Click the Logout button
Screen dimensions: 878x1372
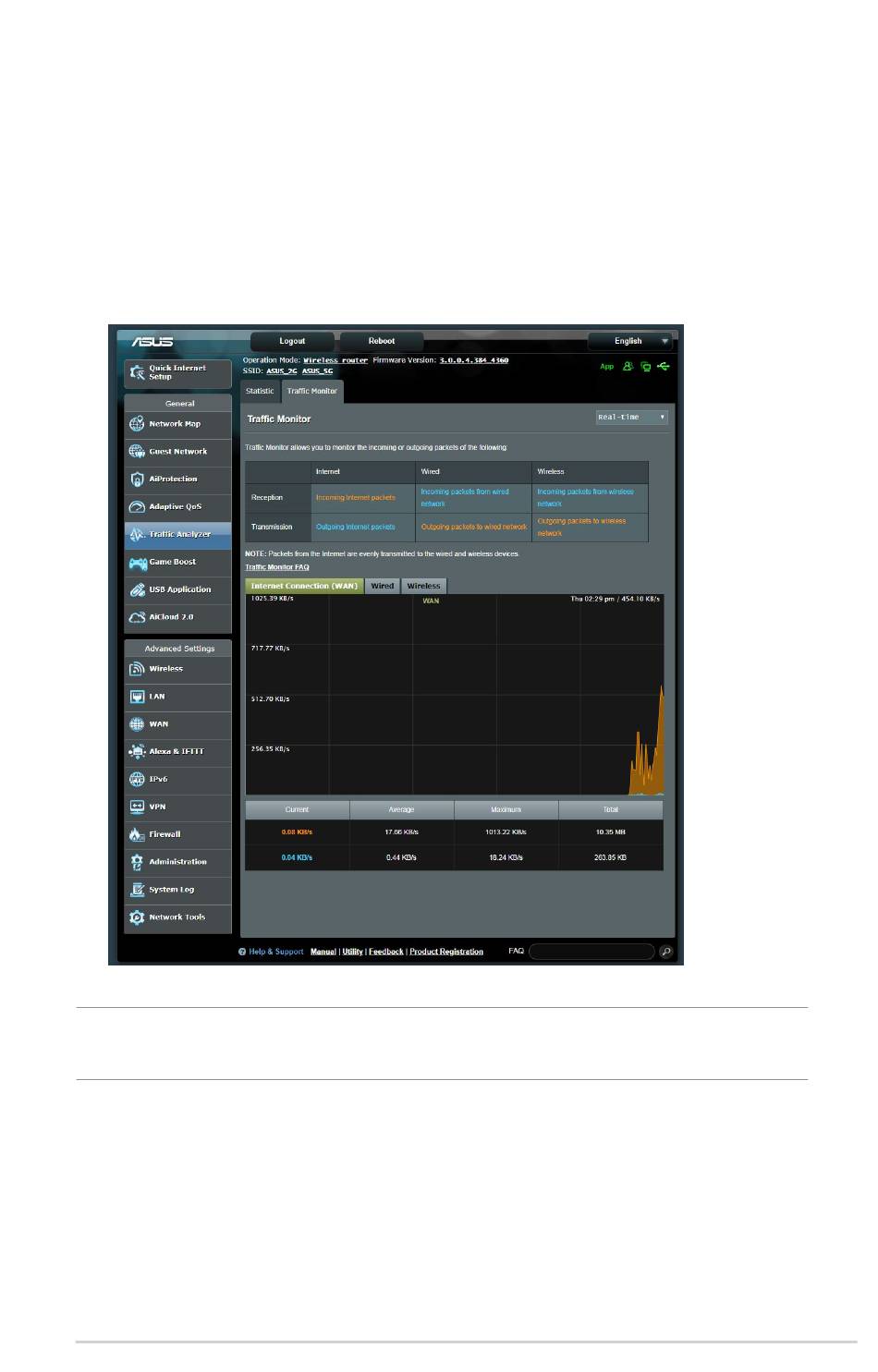pos(293,341)
